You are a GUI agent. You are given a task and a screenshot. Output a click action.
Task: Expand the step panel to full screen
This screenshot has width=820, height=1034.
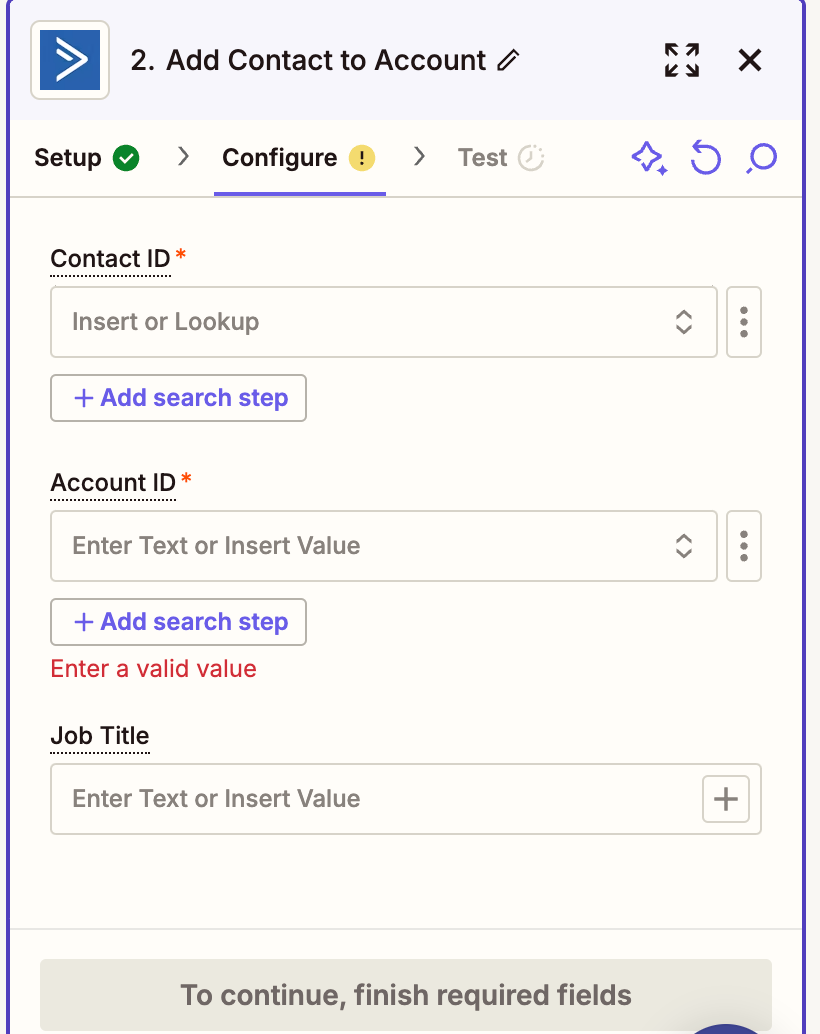[x=682, y=60]
